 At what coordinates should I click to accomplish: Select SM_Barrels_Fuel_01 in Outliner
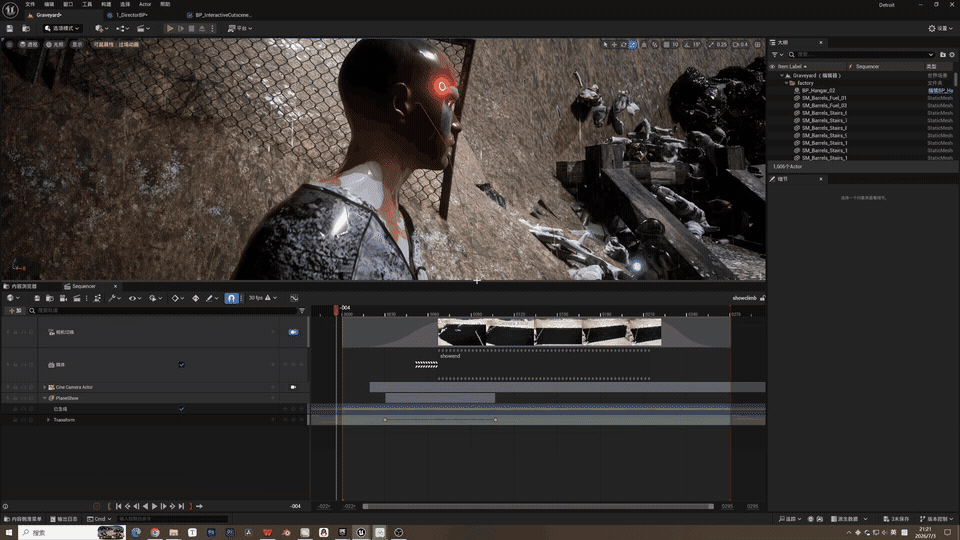(x=824, y=98)
